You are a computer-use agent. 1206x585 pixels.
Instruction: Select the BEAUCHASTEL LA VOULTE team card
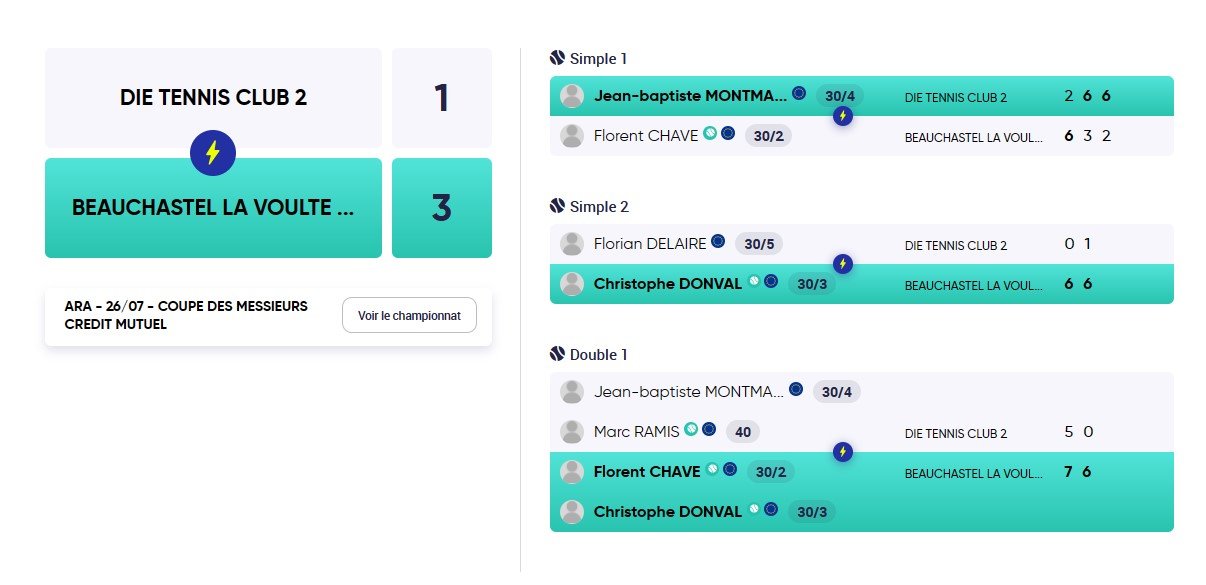(213, 208)
